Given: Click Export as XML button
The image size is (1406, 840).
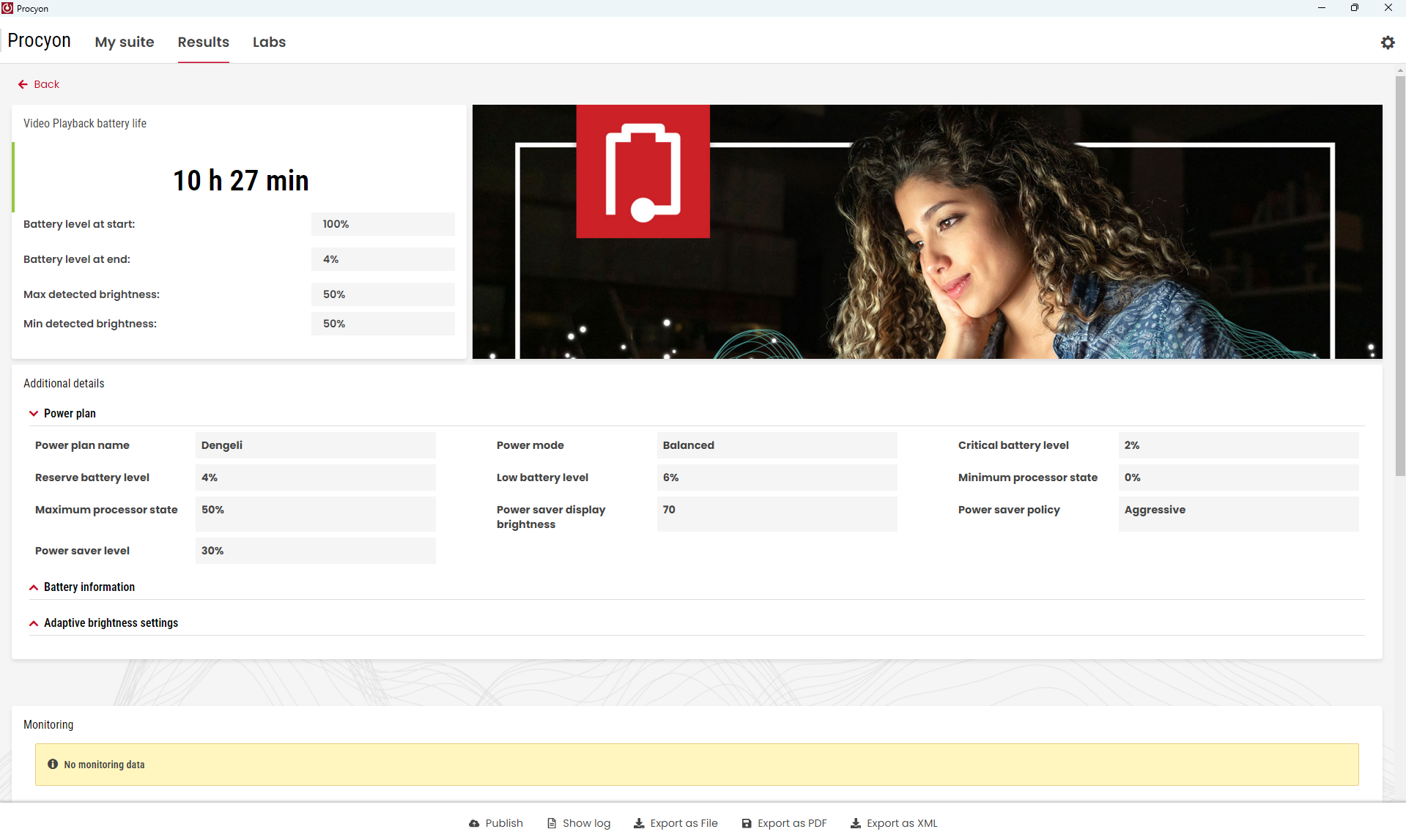Looking at the screenshot, I should (894, 823).
